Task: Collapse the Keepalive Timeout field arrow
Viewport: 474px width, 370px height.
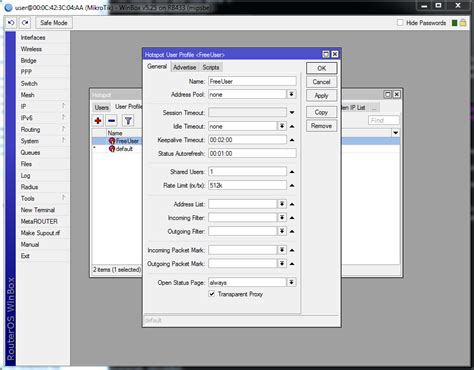Action: click(292, 140)
